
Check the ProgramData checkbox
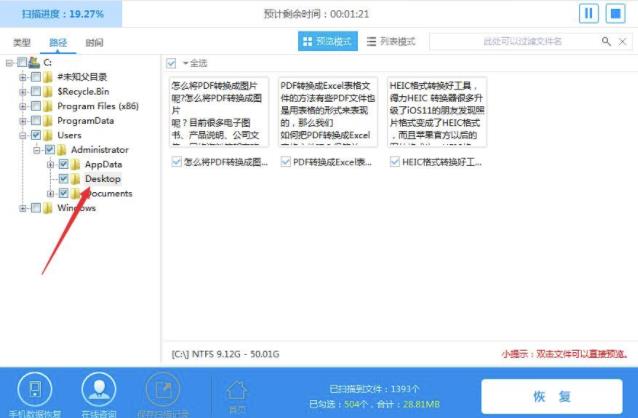coord(36,121)
